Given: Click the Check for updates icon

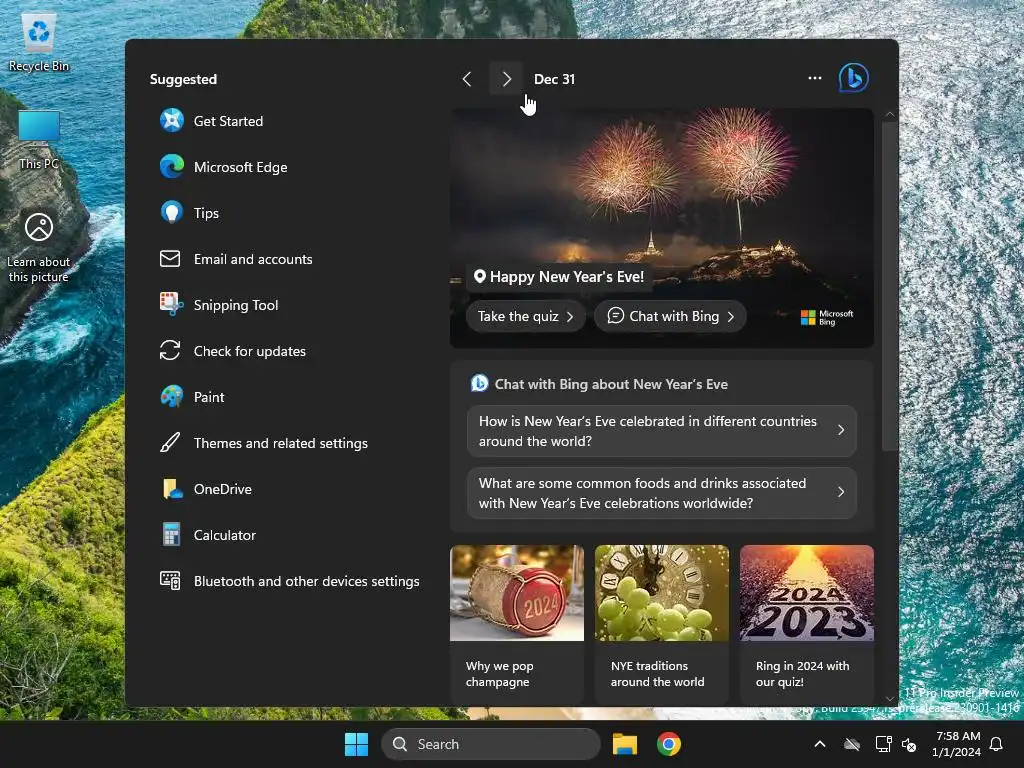Looking at the screenshot, I should point(170,350).
